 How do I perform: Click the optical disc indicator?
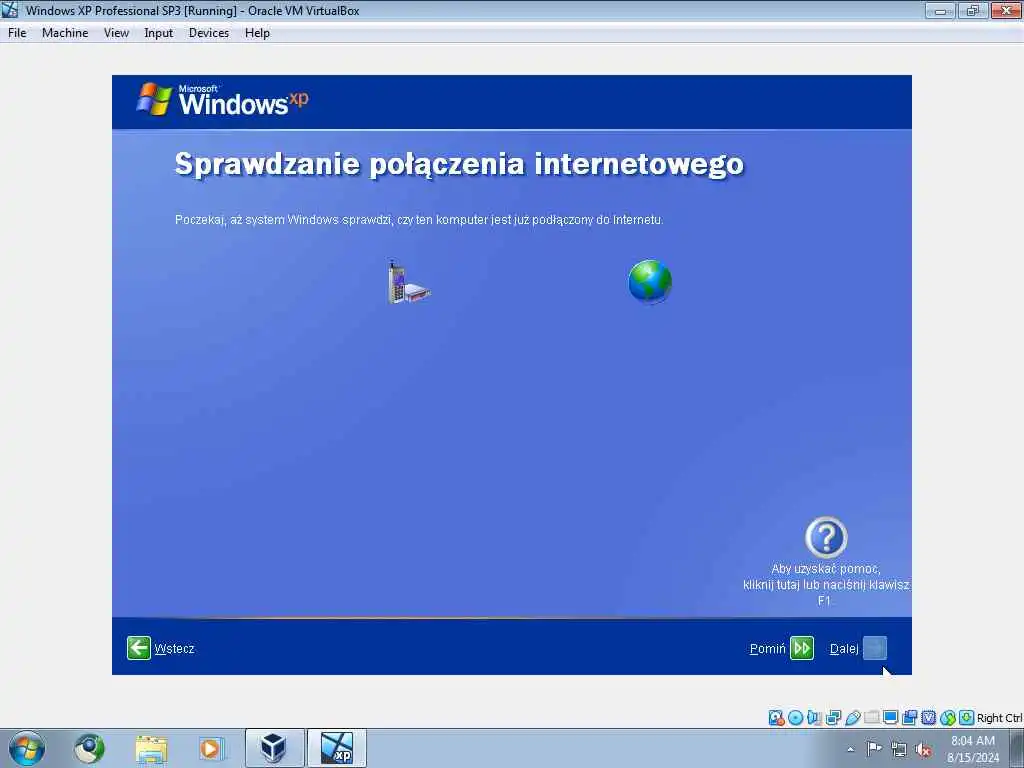tap(795, 718)
